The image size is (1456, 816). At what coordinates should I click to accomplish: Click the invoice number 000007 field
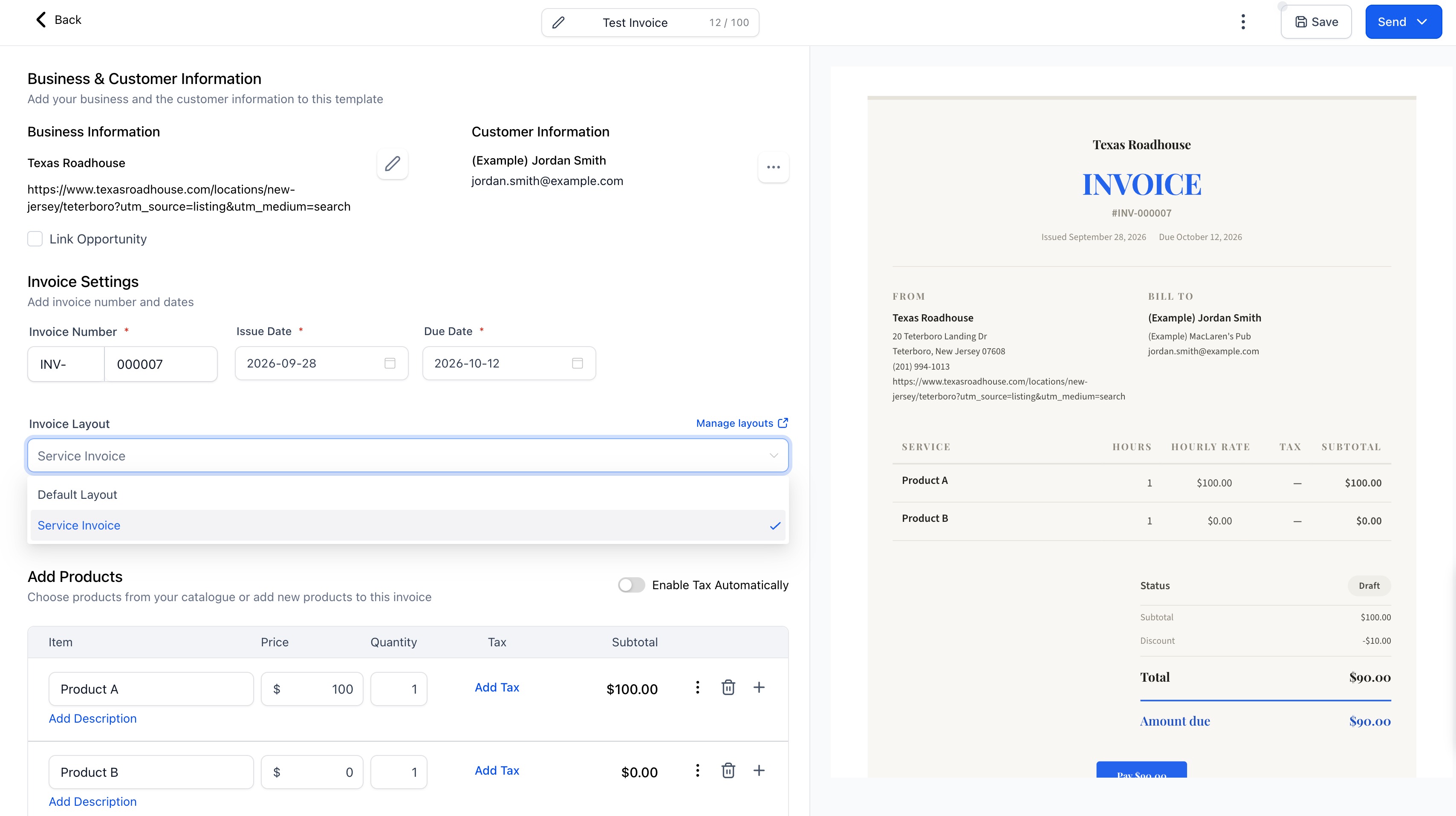click(x=161, y=364)
